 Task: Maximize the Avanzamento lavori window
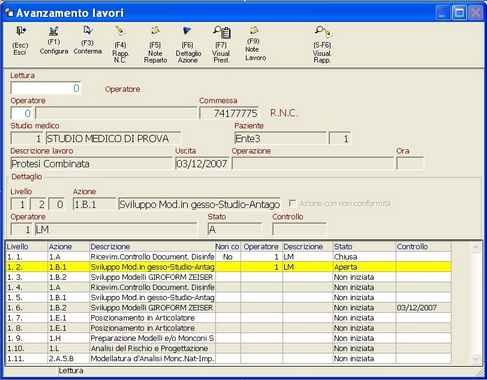tap(459, 13)
